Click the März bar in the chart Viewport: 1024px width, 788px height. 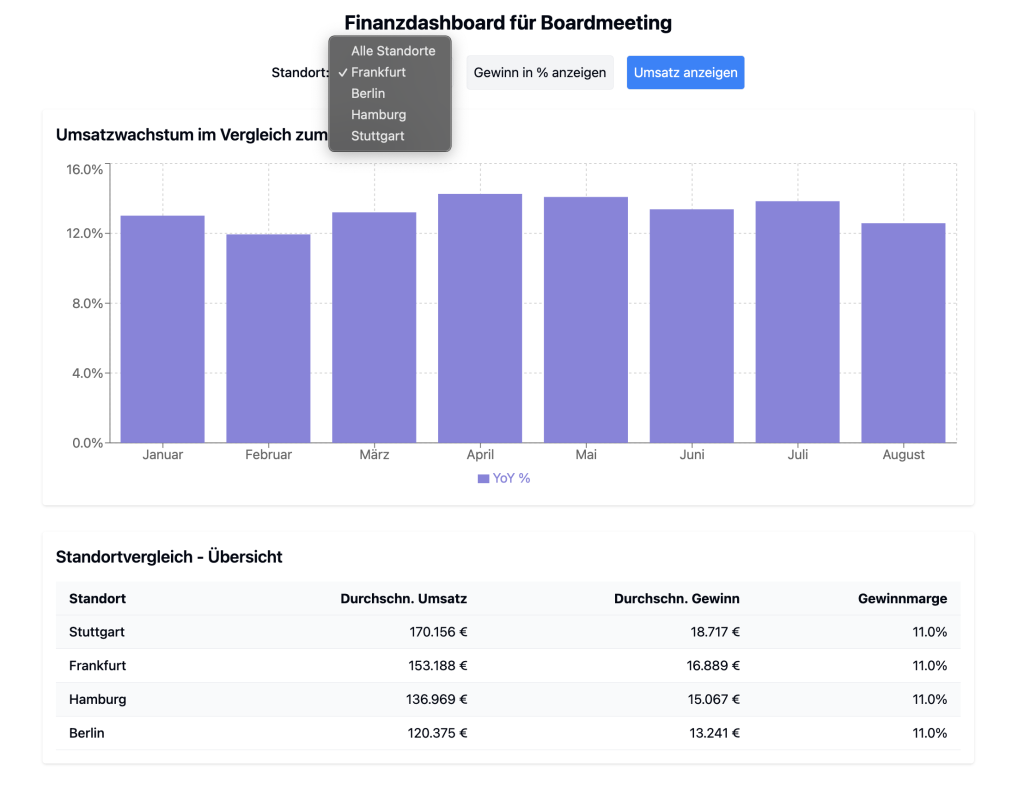[374, 327]
